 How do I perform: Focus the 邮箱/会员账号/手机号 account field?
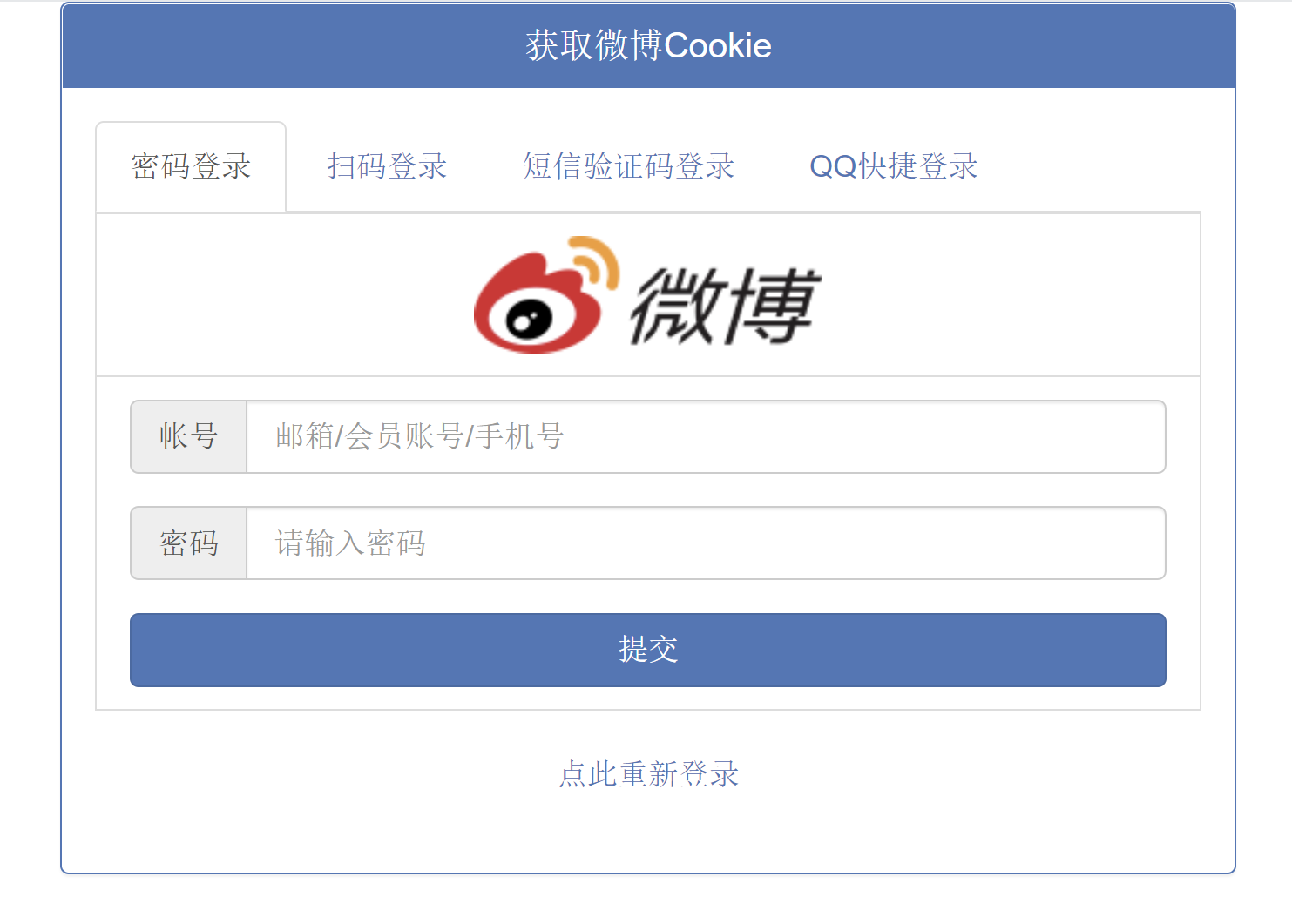(707, 436)
